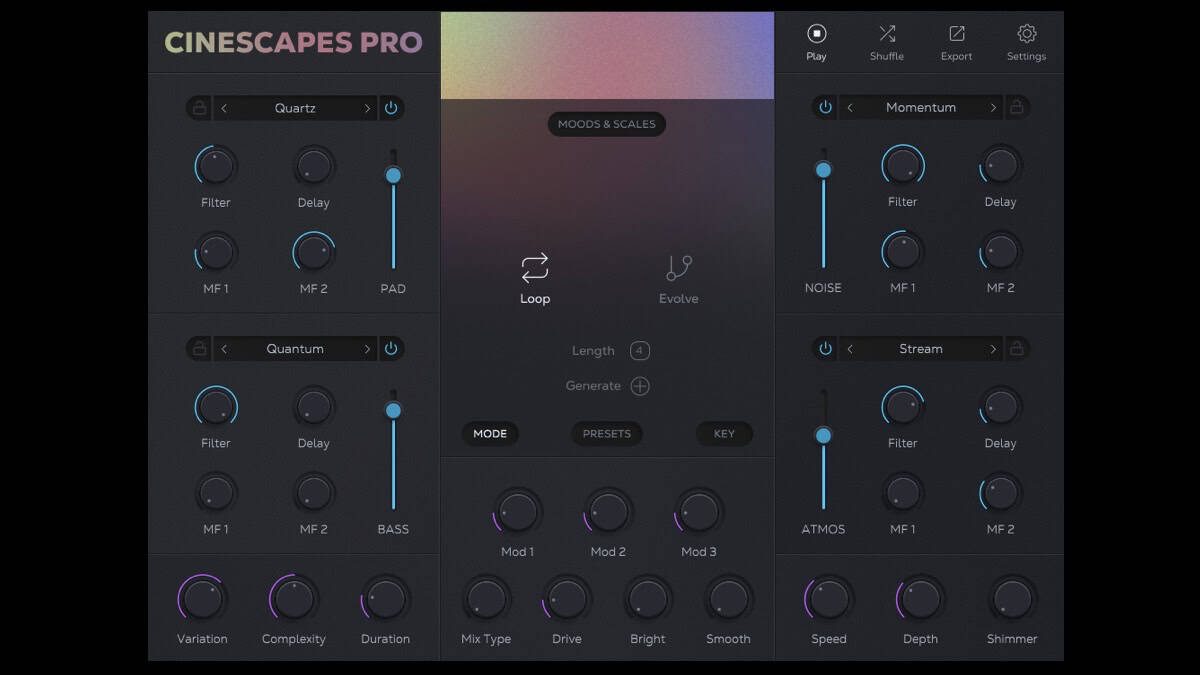Screen dimensions: 1200x675
Task: Disable the Momentum noise layer power
Action: click(x=825, y=107)
